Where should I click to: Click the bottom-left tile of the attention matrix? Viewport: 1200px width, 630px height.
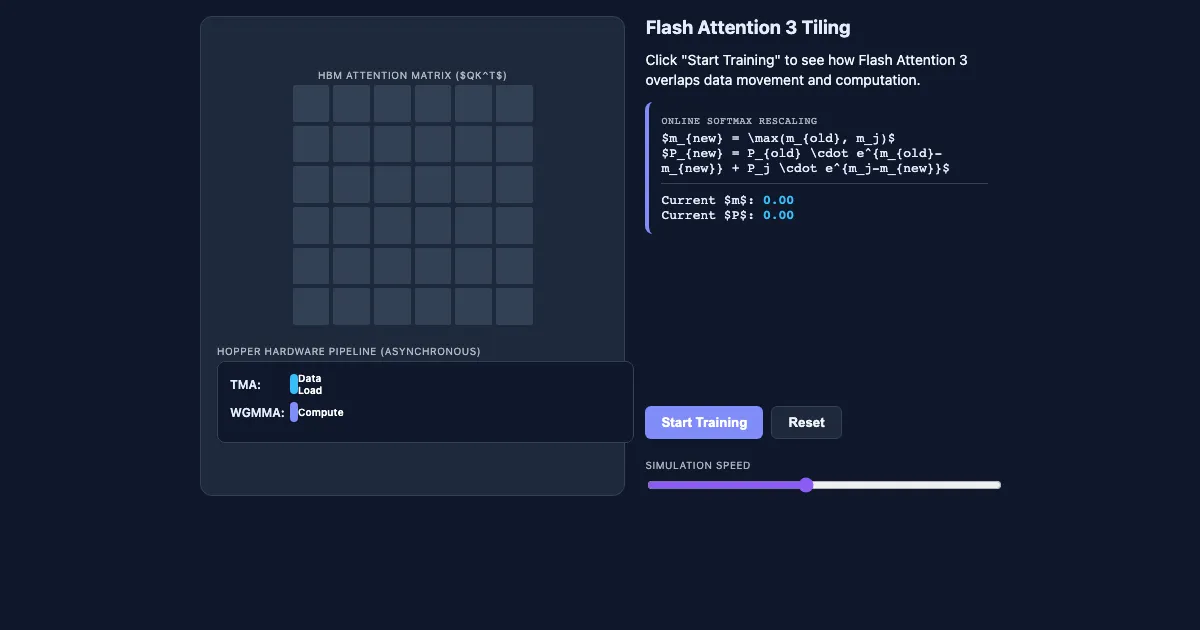coord(311,306)
